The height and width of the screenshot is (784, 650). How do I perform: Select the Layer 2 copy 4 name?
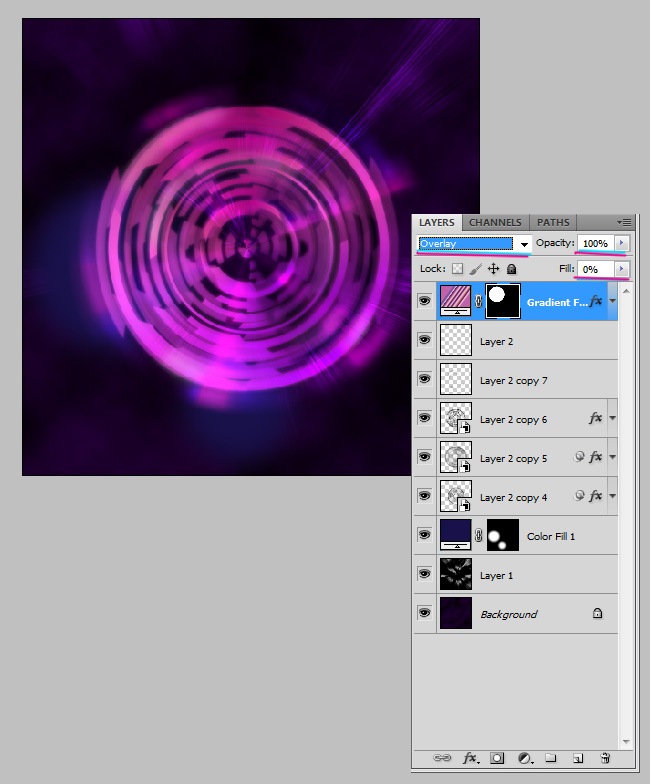[514, 498]
